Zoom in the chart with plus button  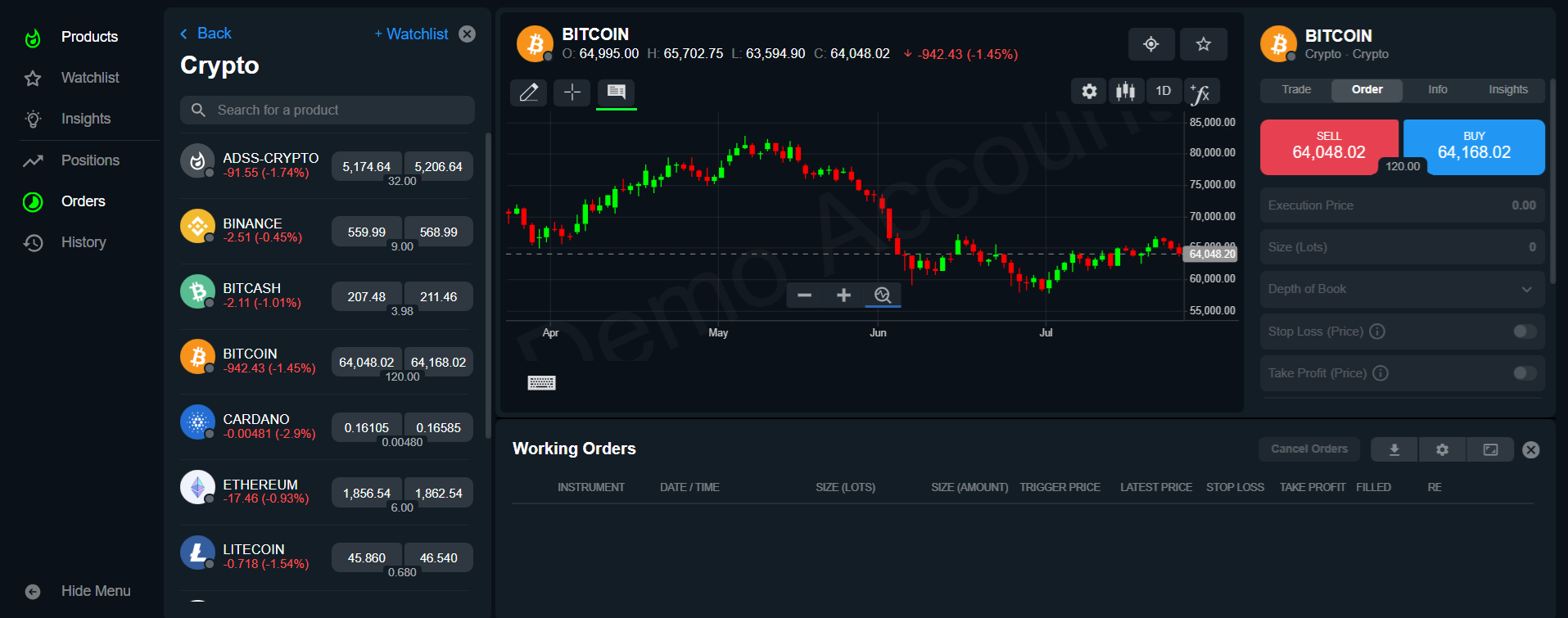click(x=843, y=295)
